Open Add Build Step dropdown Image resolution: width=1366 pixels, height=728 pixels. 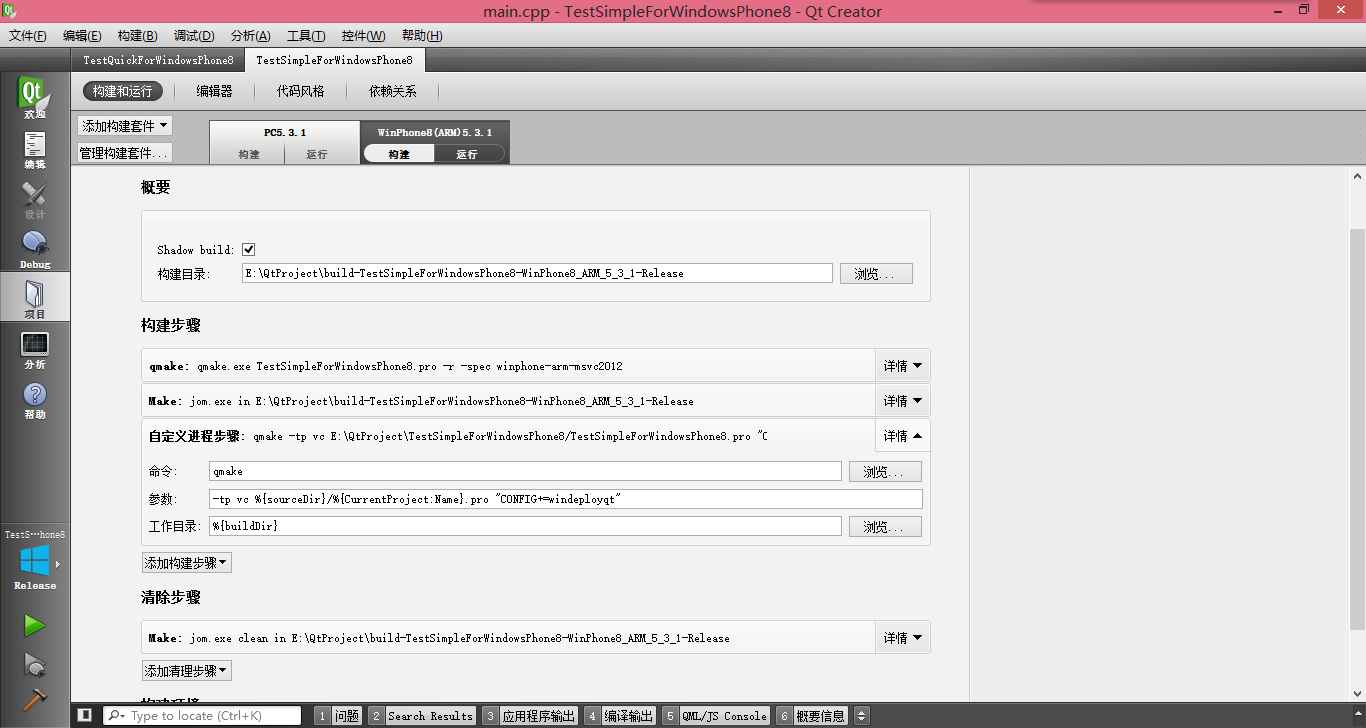click(x=187, y=563)
